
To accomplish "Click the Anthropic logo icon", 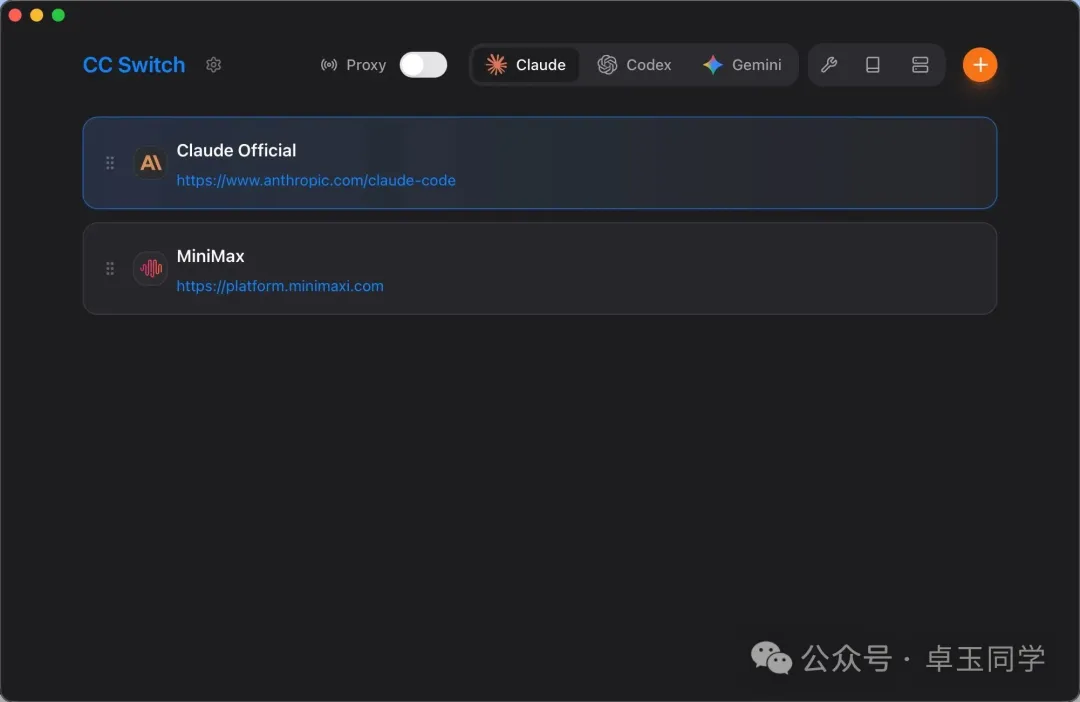I will click(x=150, y=163).
